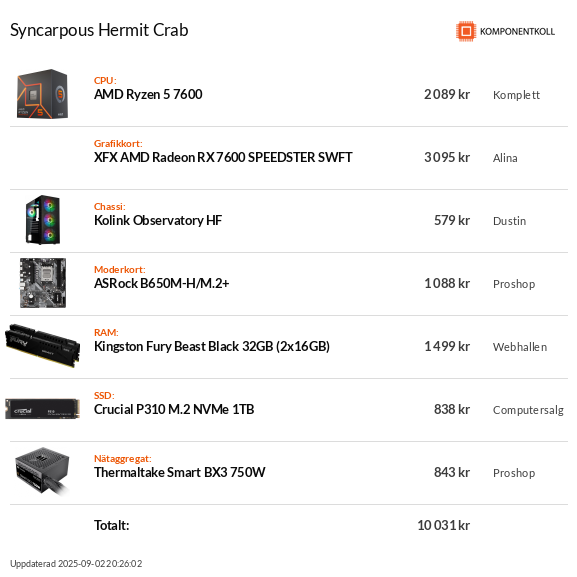The image size is (577, 577).
Task: Select Kingston Fury Beast Black 32GB link
Action: click(x=212, y=346)
